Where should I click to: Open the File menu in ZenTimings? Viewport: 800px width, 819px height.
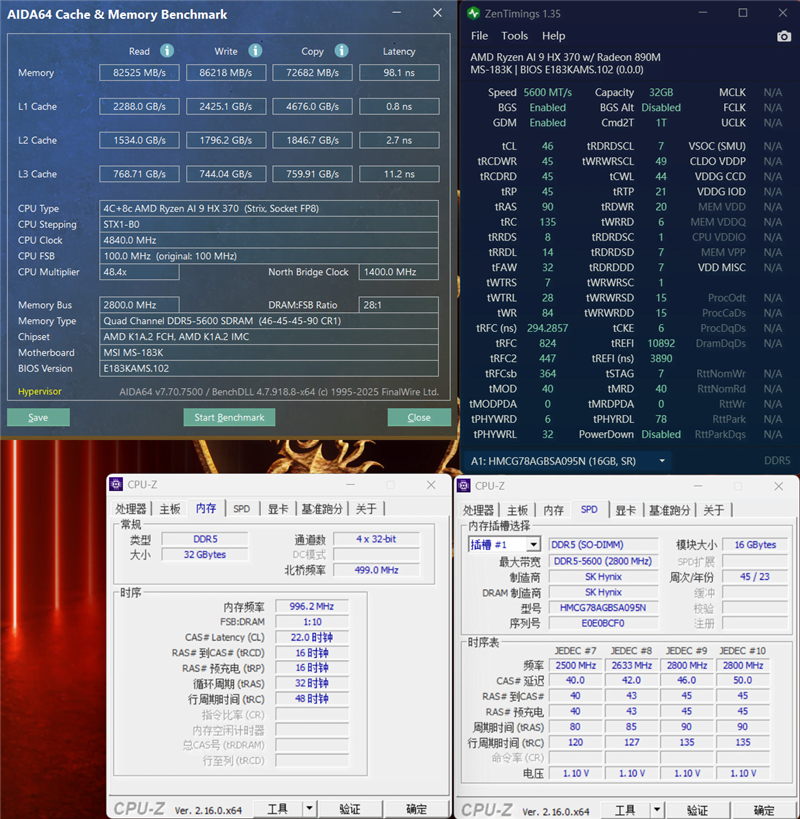(480, 36)
